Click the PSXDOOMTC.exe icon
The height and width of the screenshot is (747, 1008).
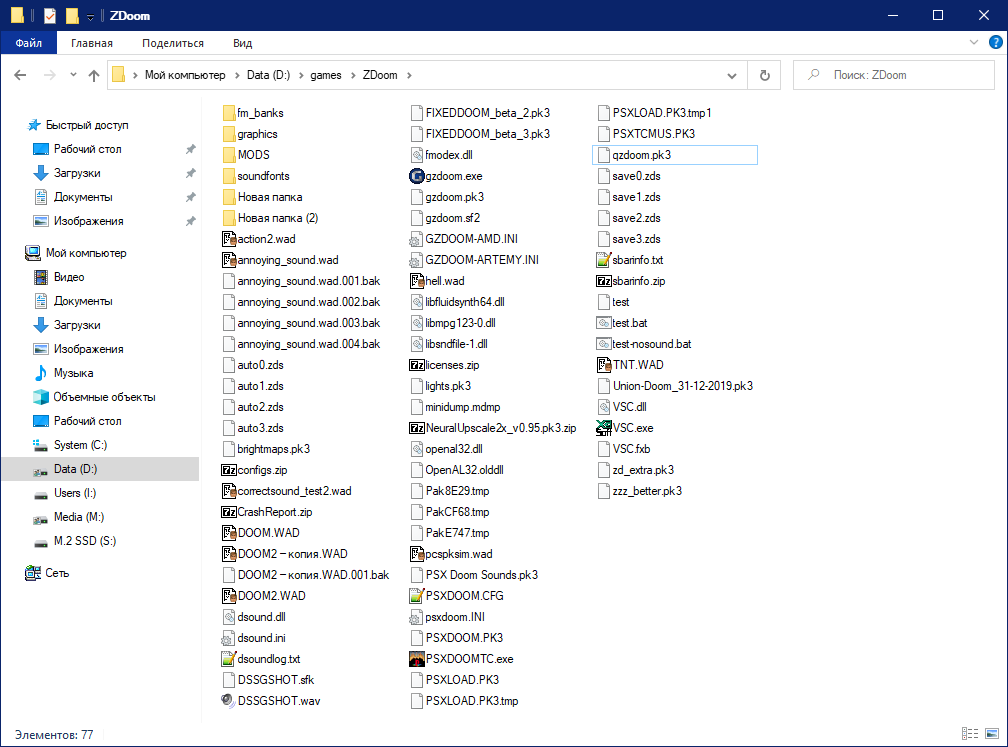coord(417,659)
